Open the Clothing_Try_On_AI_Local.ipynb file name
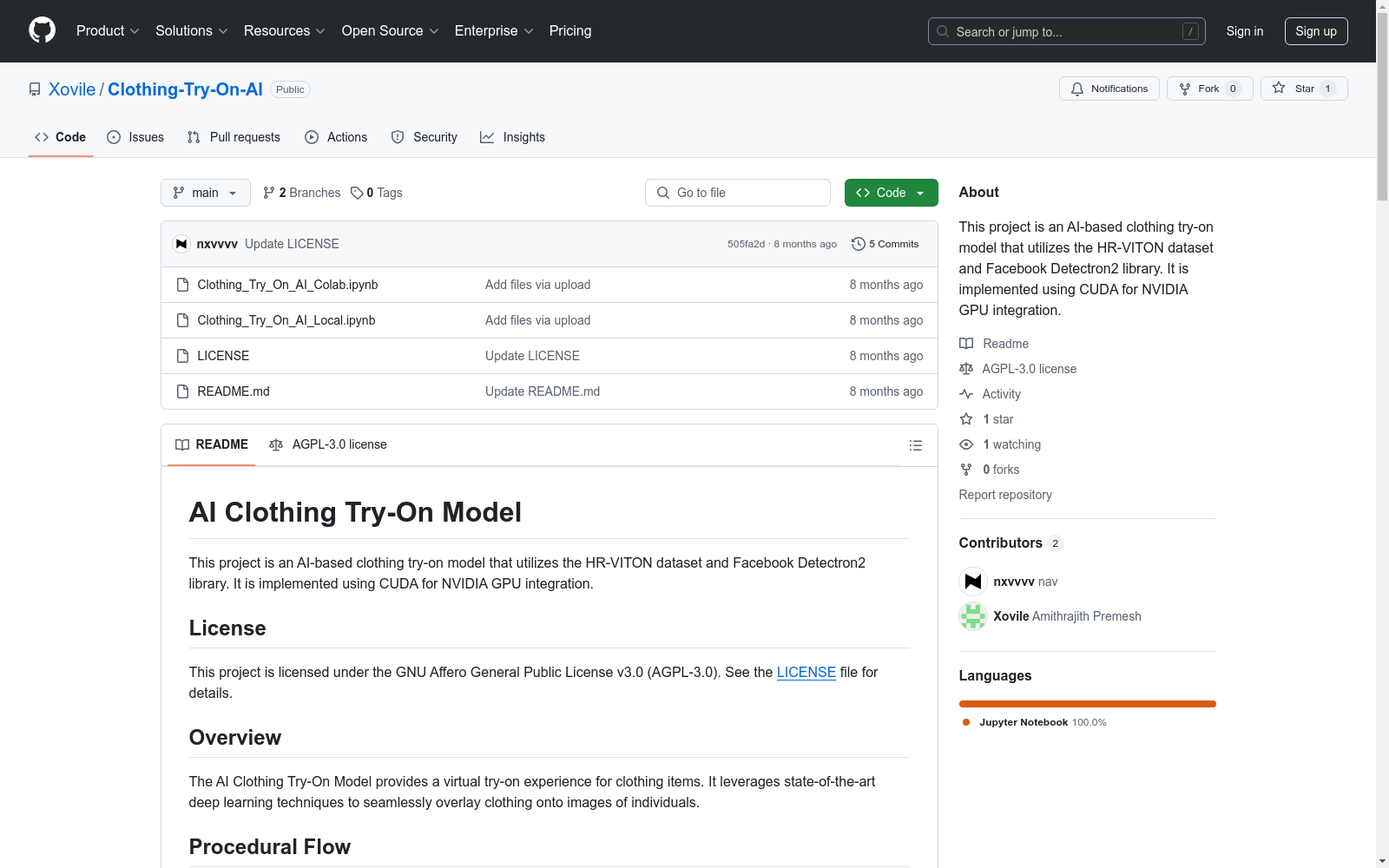Image resolution: width=1389 pixels, height=868 pixels. click(286, 320)
